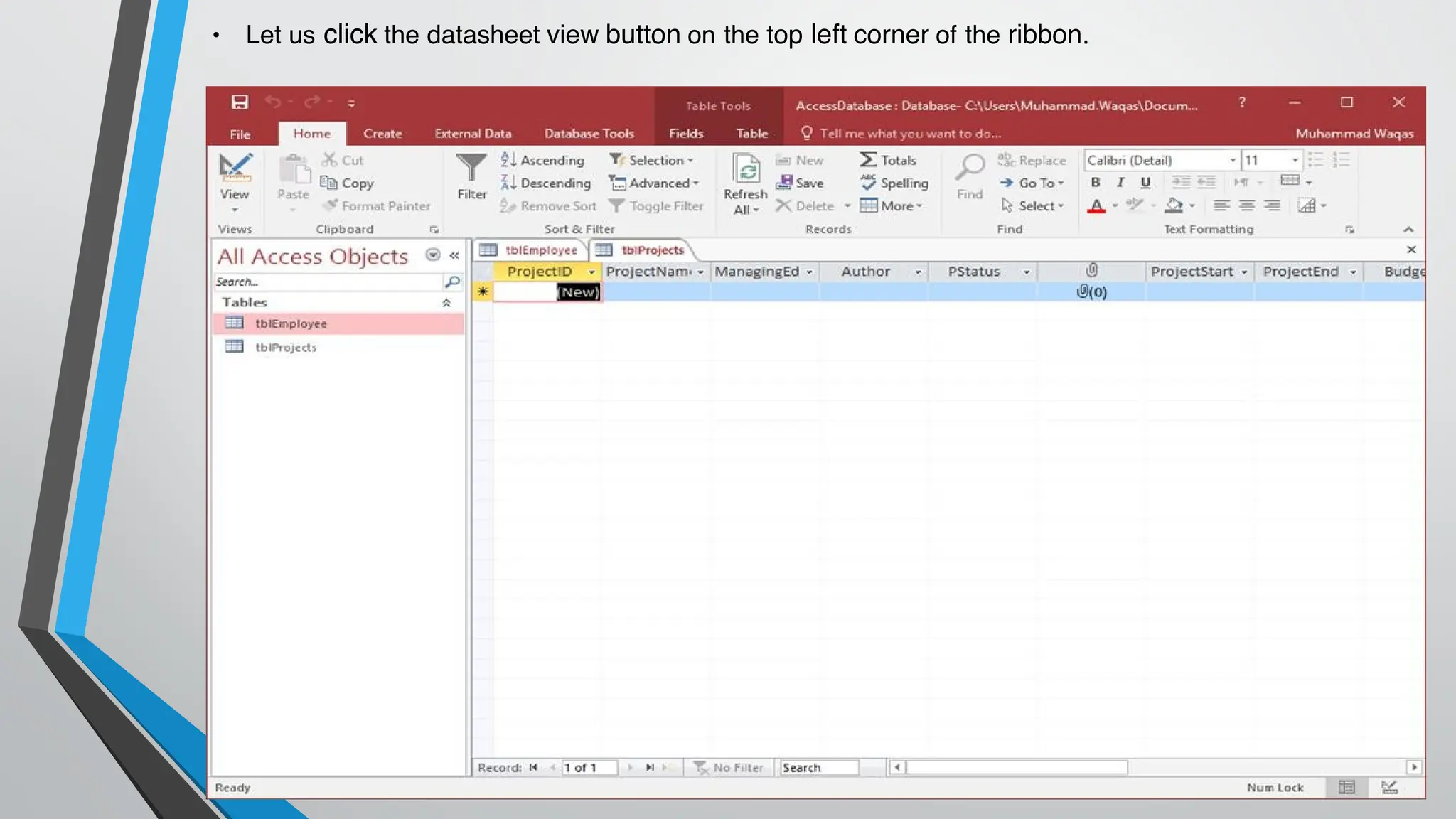
Task: Toggle Italic formatting
Action: (x=1120, y=183)
